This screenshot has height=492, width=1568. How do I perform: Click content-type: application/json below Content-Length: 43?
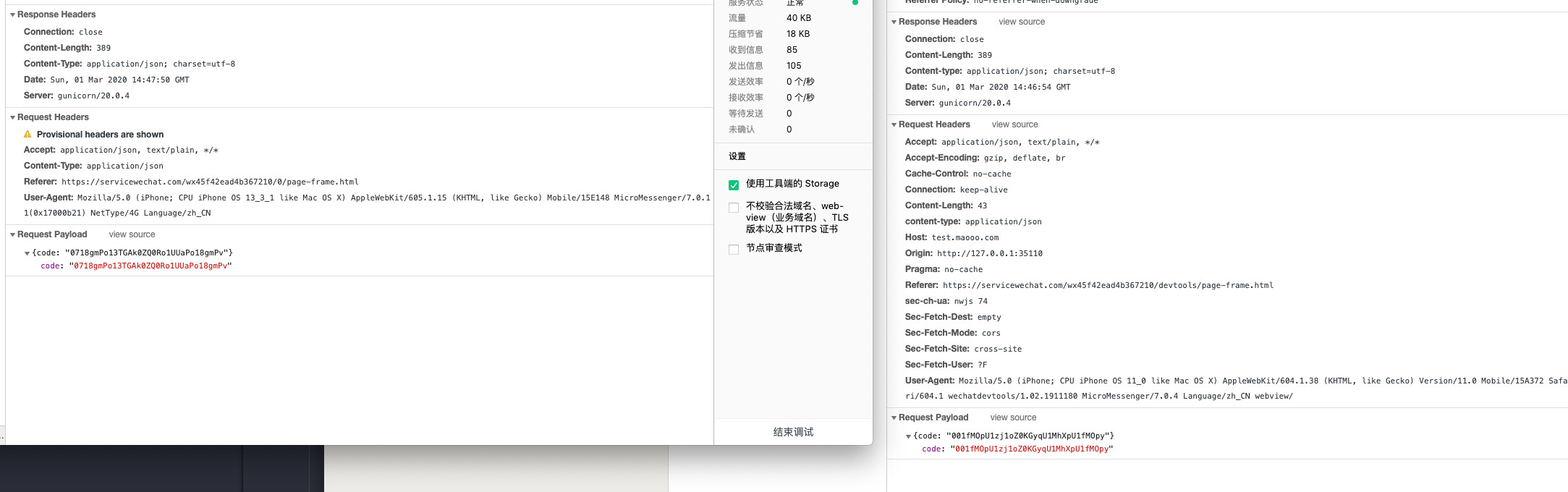point(973,221)
